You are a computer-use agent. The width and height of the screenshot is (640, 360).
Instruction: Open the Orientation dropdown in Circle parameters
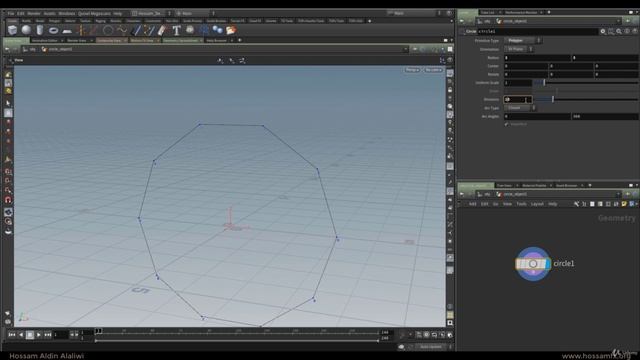coord(519,49)
